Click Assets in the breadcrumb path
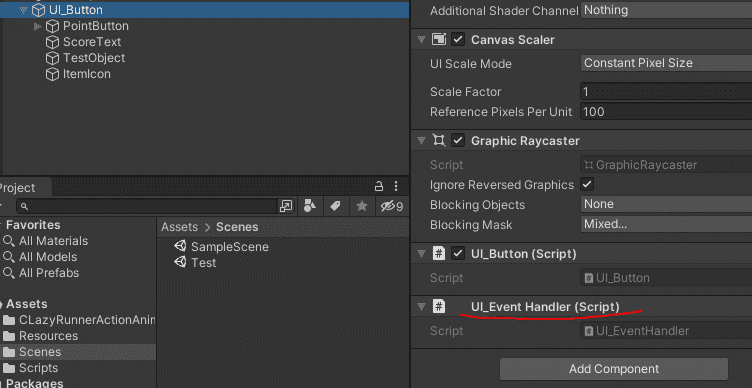The image size is (752, 388). point(179,227)
